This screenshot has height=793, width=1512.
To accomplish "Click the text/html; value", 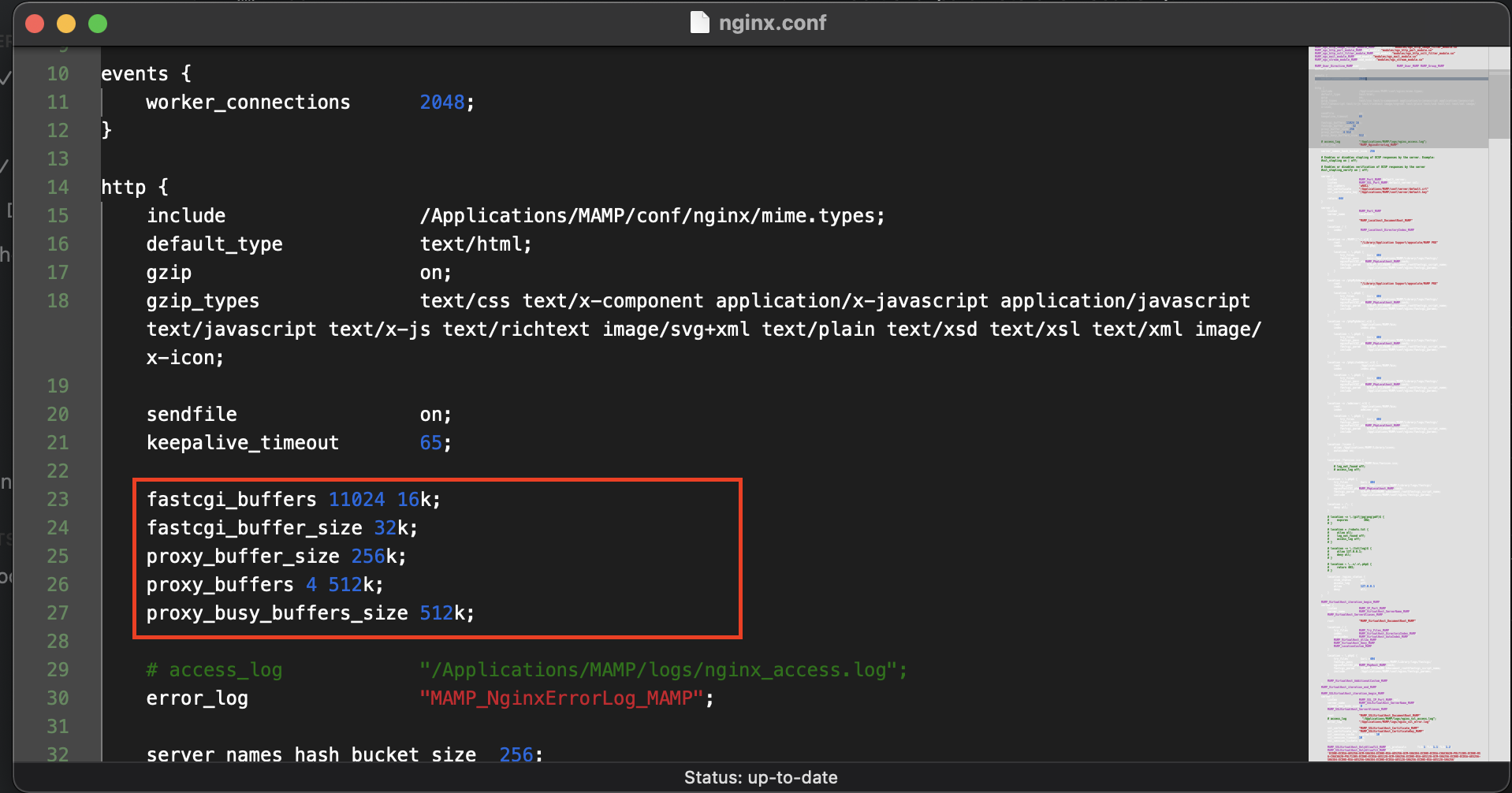I will [476, 244].
